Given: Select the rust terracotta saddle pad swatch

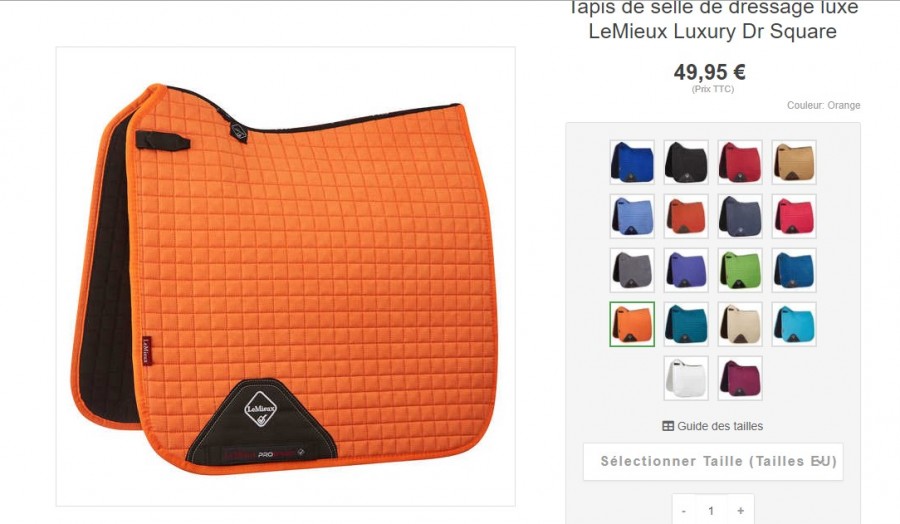Looking at the screenshot, I should tap(686, 216).
